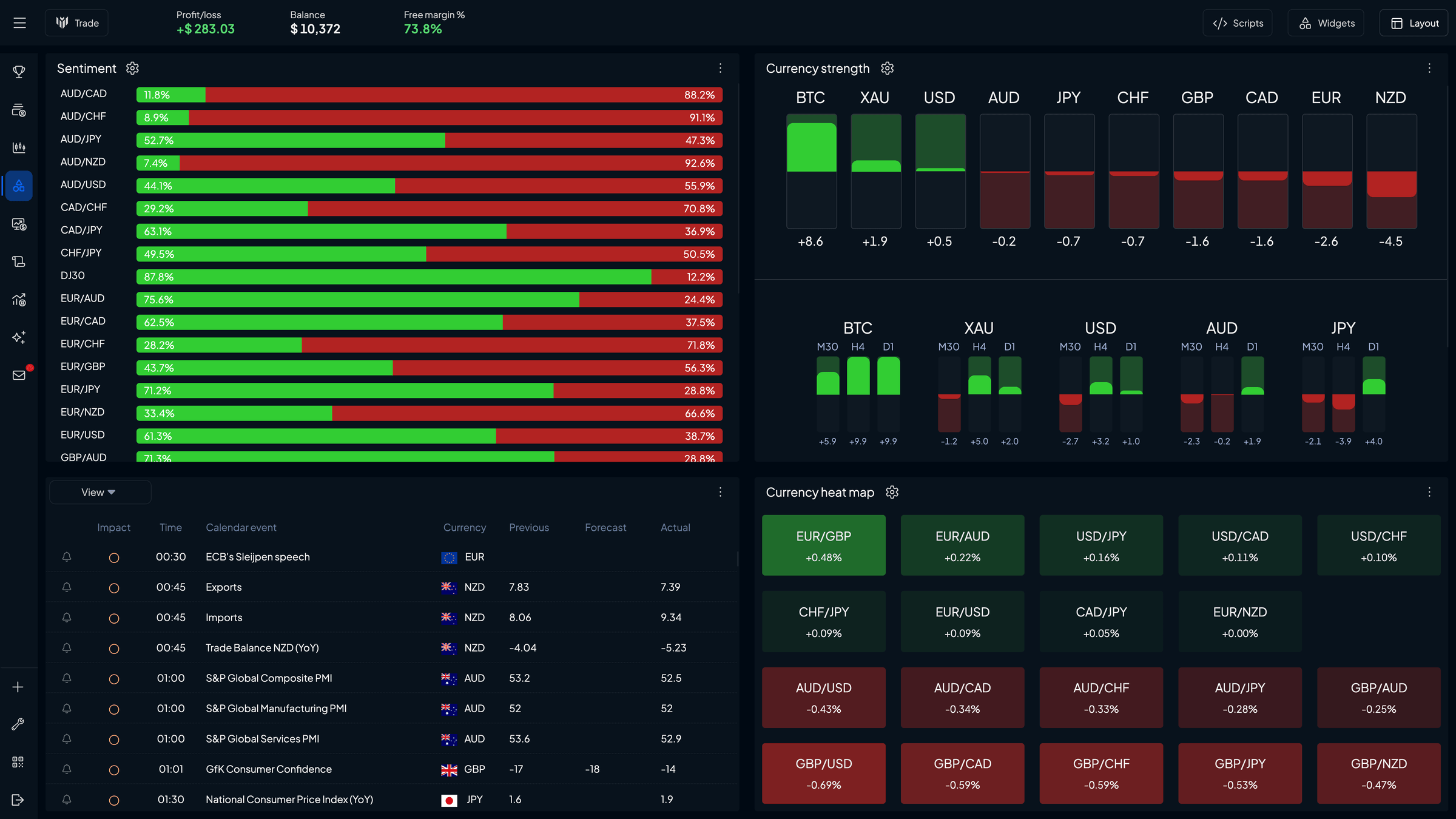Click the logout exit icon
The image size is (1456, 819).
pyautogui.click(x=18, y=800)
